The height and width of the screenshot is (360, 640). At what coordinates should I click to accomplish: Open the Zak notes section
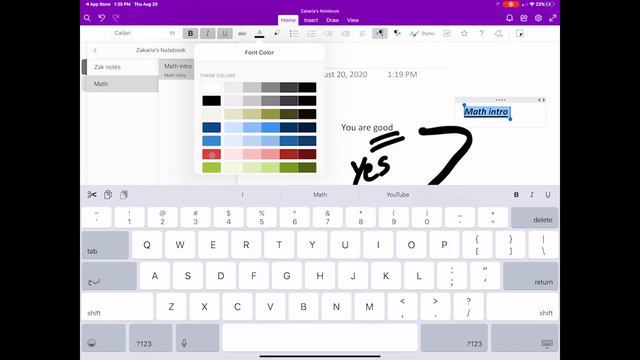[x=120, y=67]
